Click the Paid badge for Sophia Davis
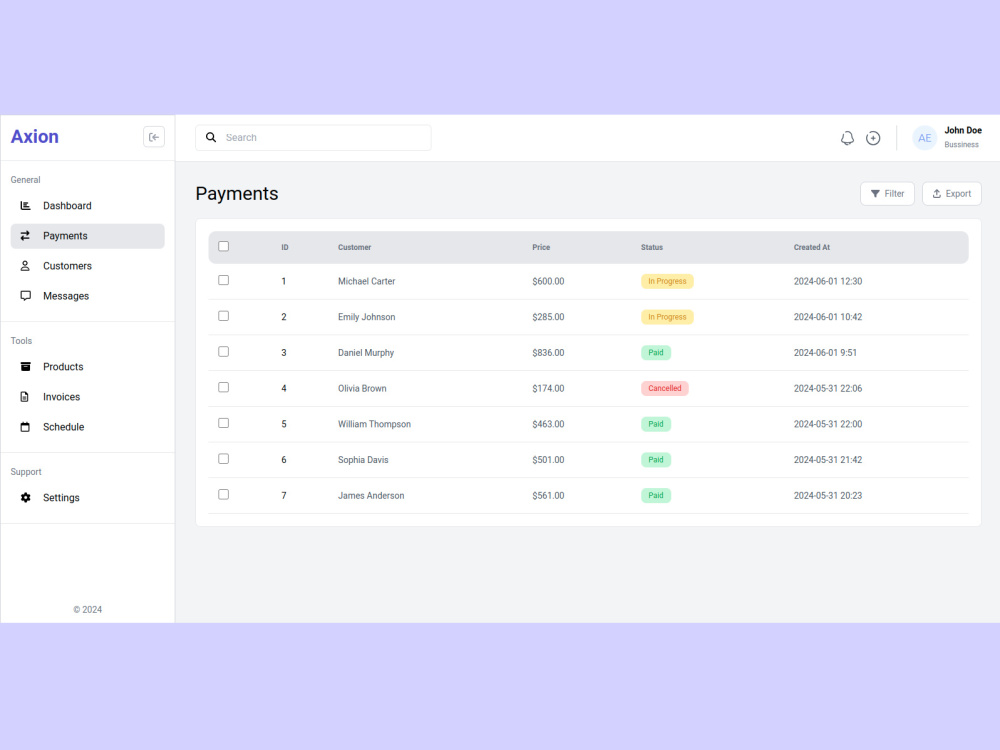The height and width of the screenshot is (750, 1000). (656, 460)
